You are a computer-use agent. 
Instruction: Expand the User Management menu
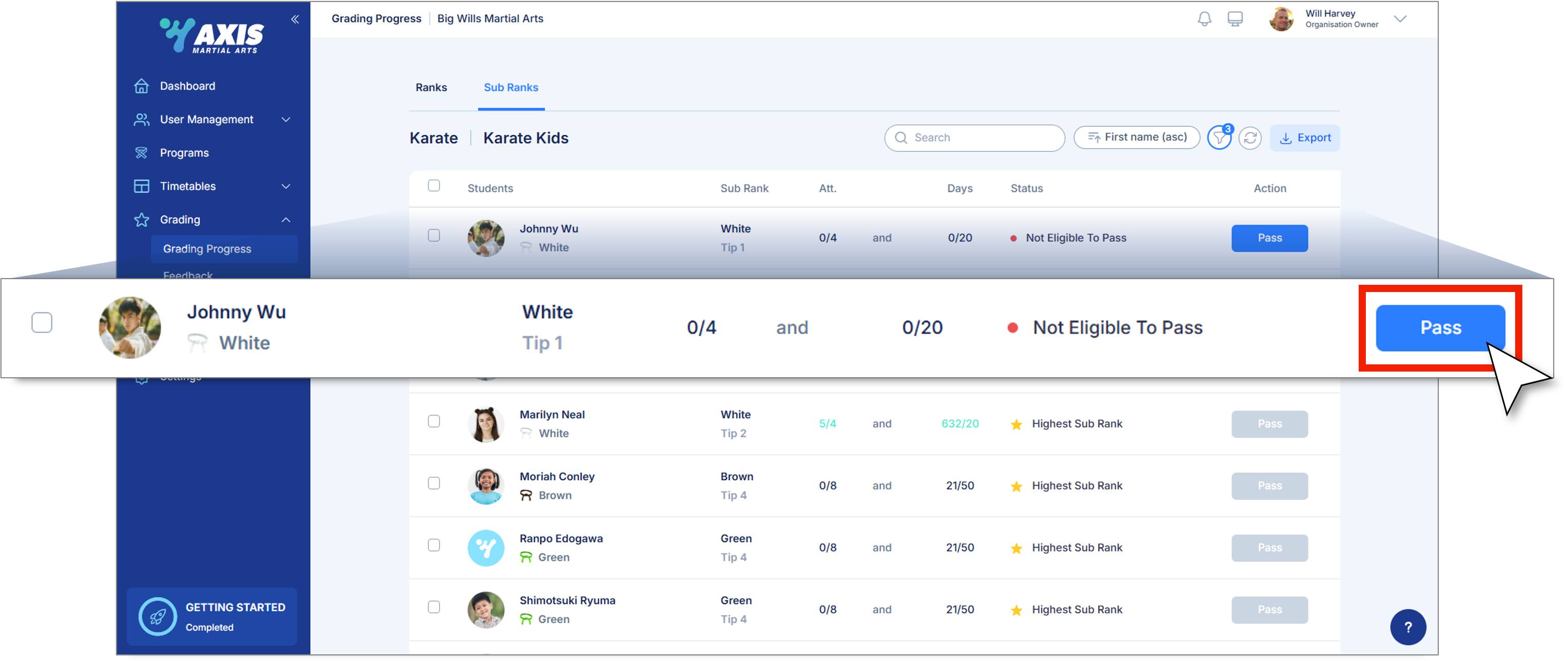(207, 119)
